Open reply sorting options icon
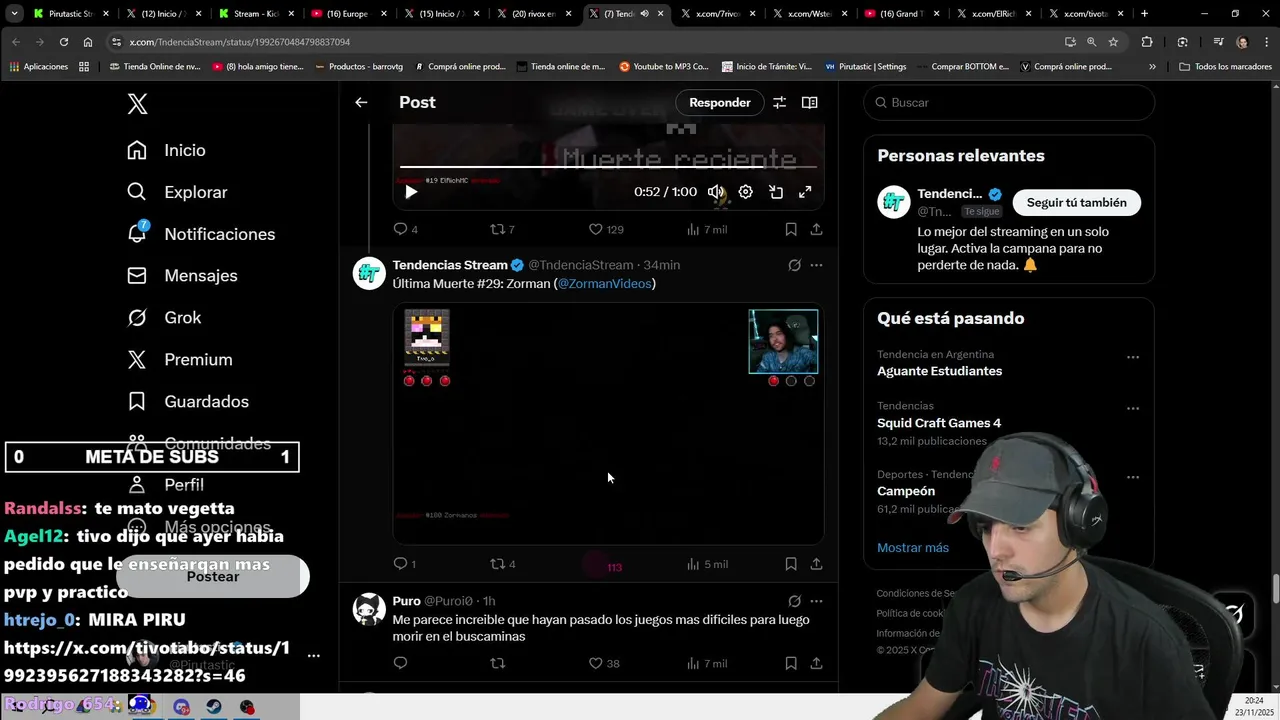This screenshot has width=1280, height=720. pos(779,102)
